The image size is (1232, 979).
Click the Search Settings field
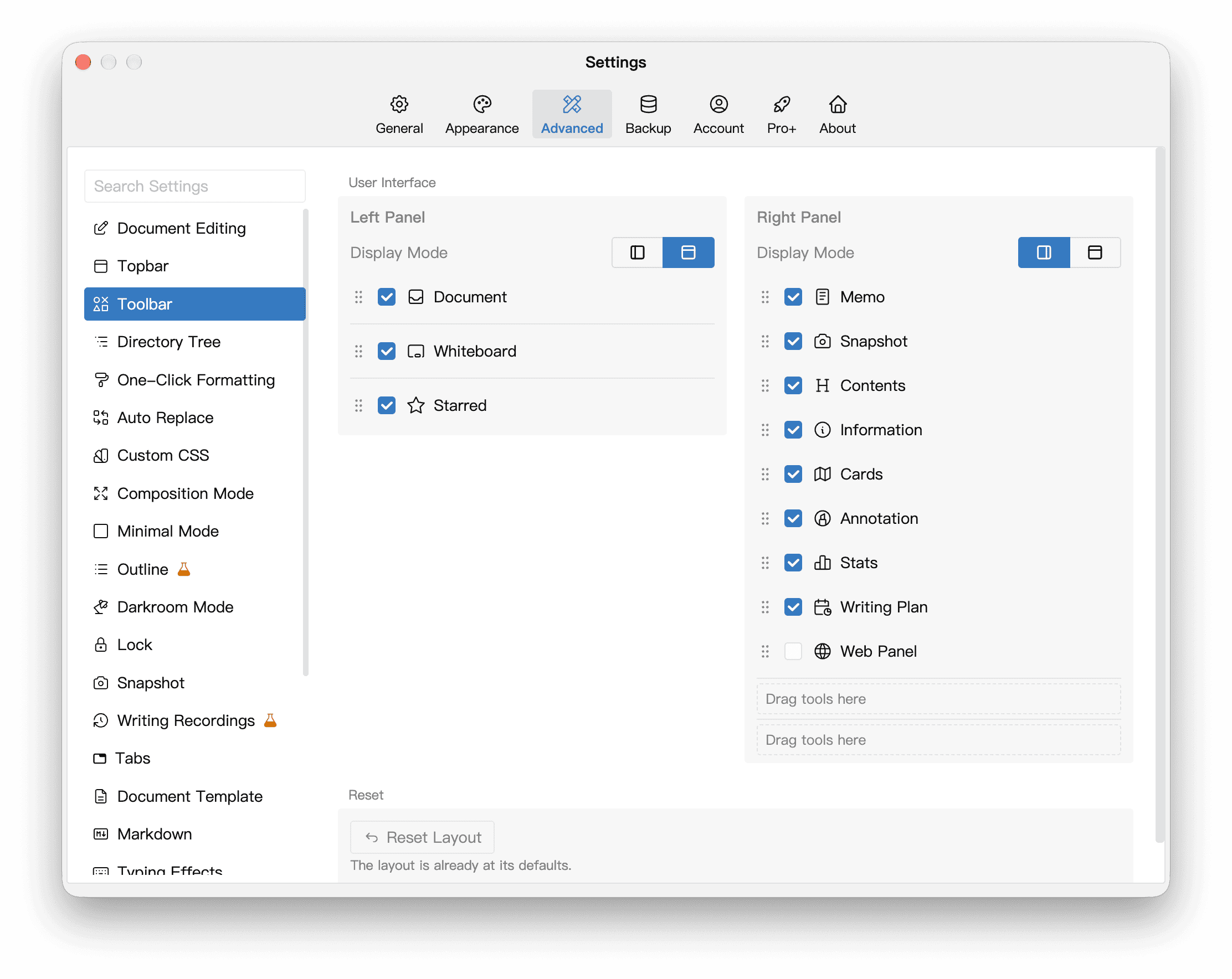(x=195, y=186)
